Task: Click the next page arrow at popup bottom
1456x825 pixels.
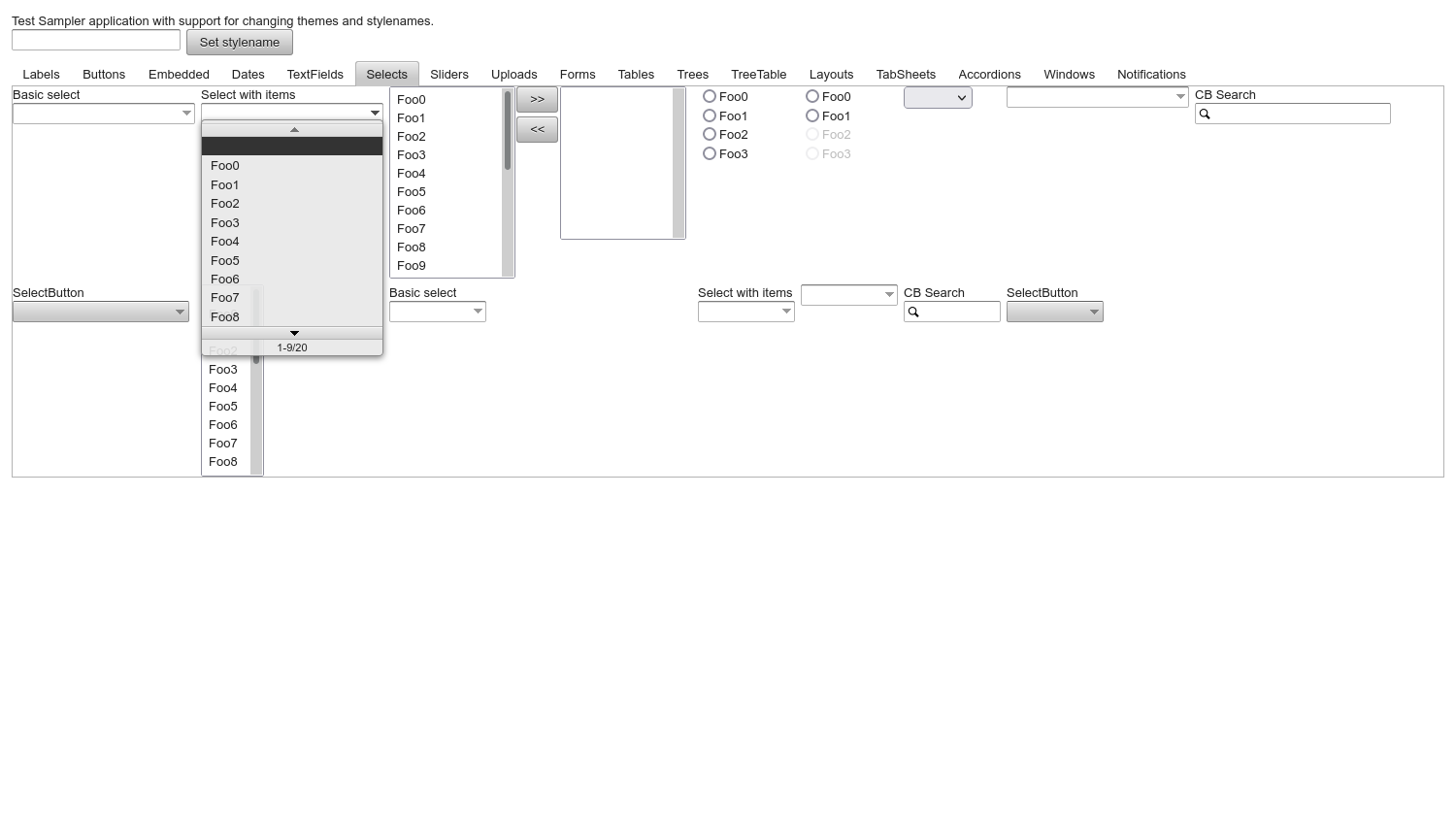Action: click(293, 333)
